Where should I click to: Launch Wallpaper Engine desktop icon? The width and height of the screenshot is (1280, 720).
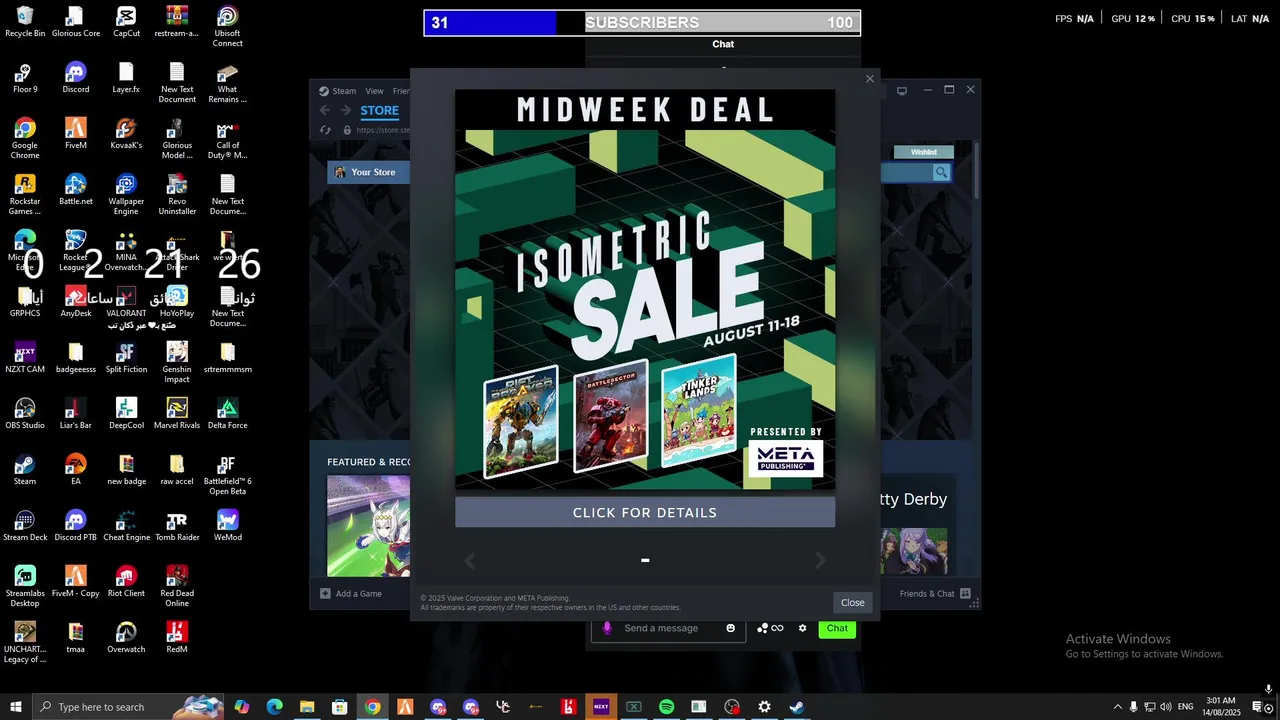point(126,195)
